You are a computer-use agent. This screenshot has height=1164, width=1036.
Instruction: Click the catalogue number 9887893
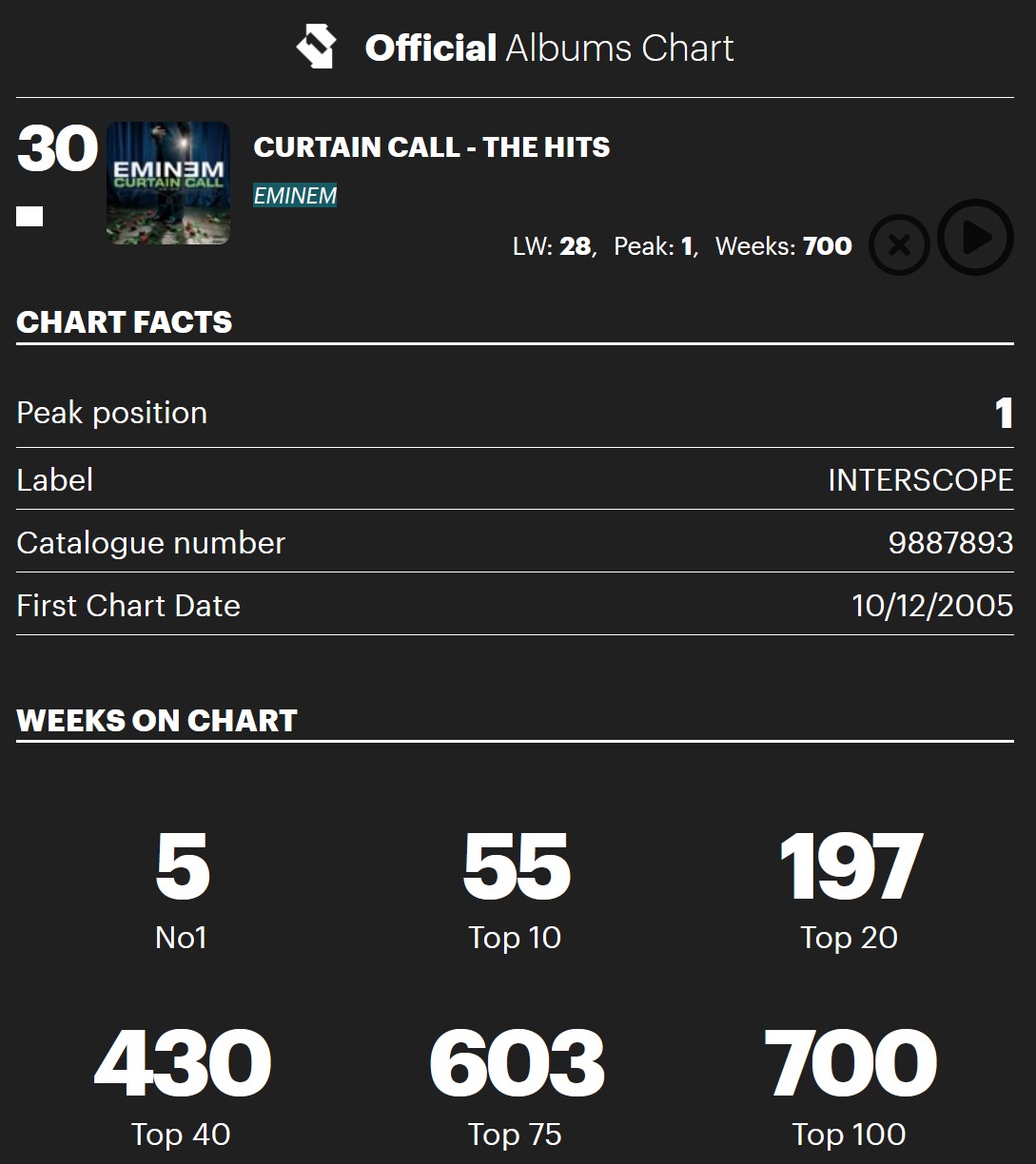tap(950, 543)
